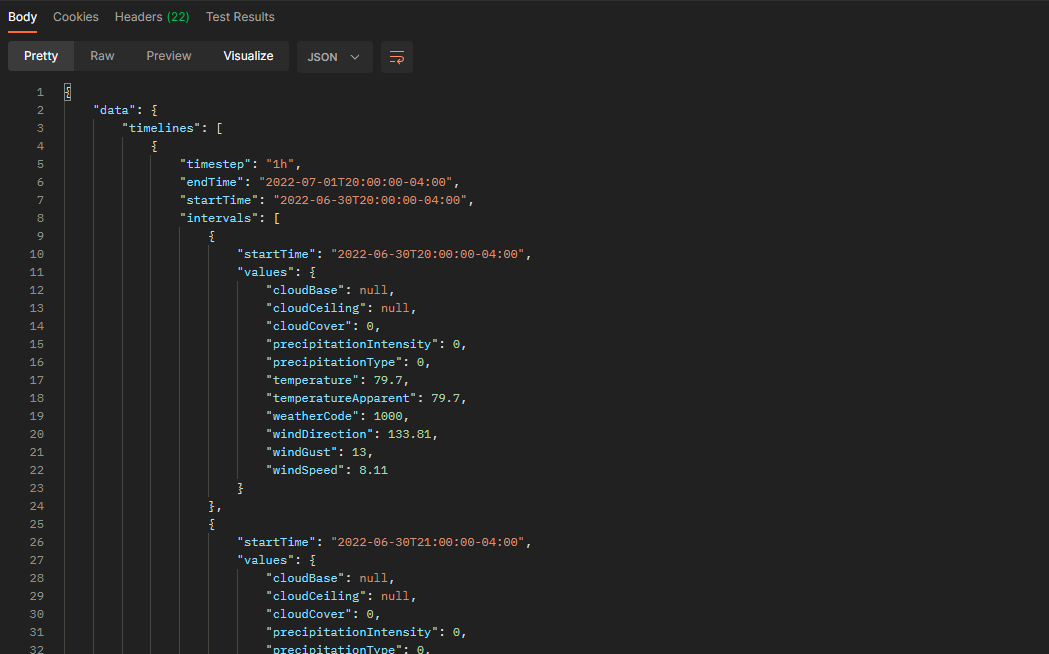Viewport: 1049px width, 654px height.
Task: Switch to the Test Results tab
Action: click(x=240, y=17)
